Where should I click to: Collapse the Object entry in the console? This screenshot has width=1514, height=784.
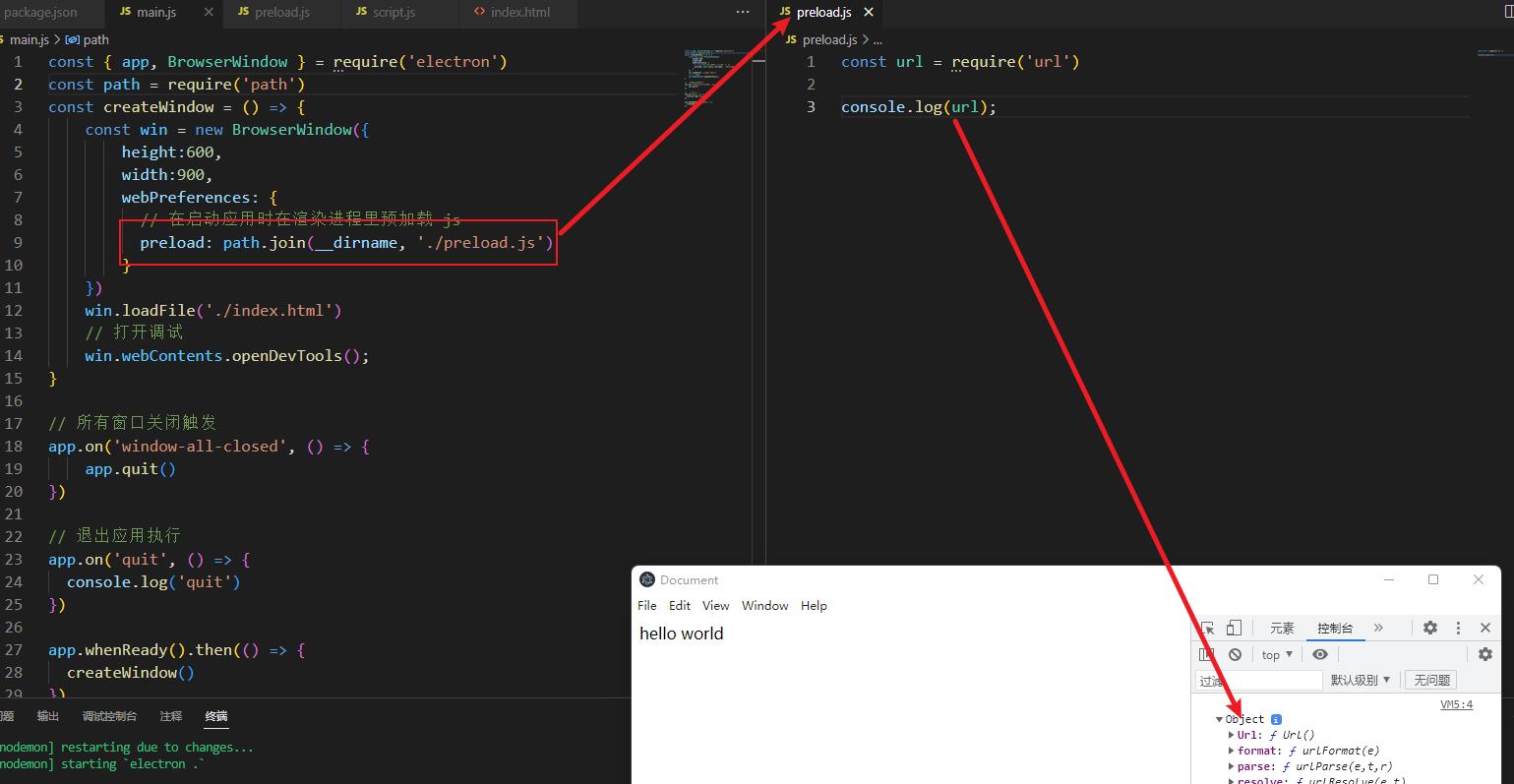point(1220,720)
